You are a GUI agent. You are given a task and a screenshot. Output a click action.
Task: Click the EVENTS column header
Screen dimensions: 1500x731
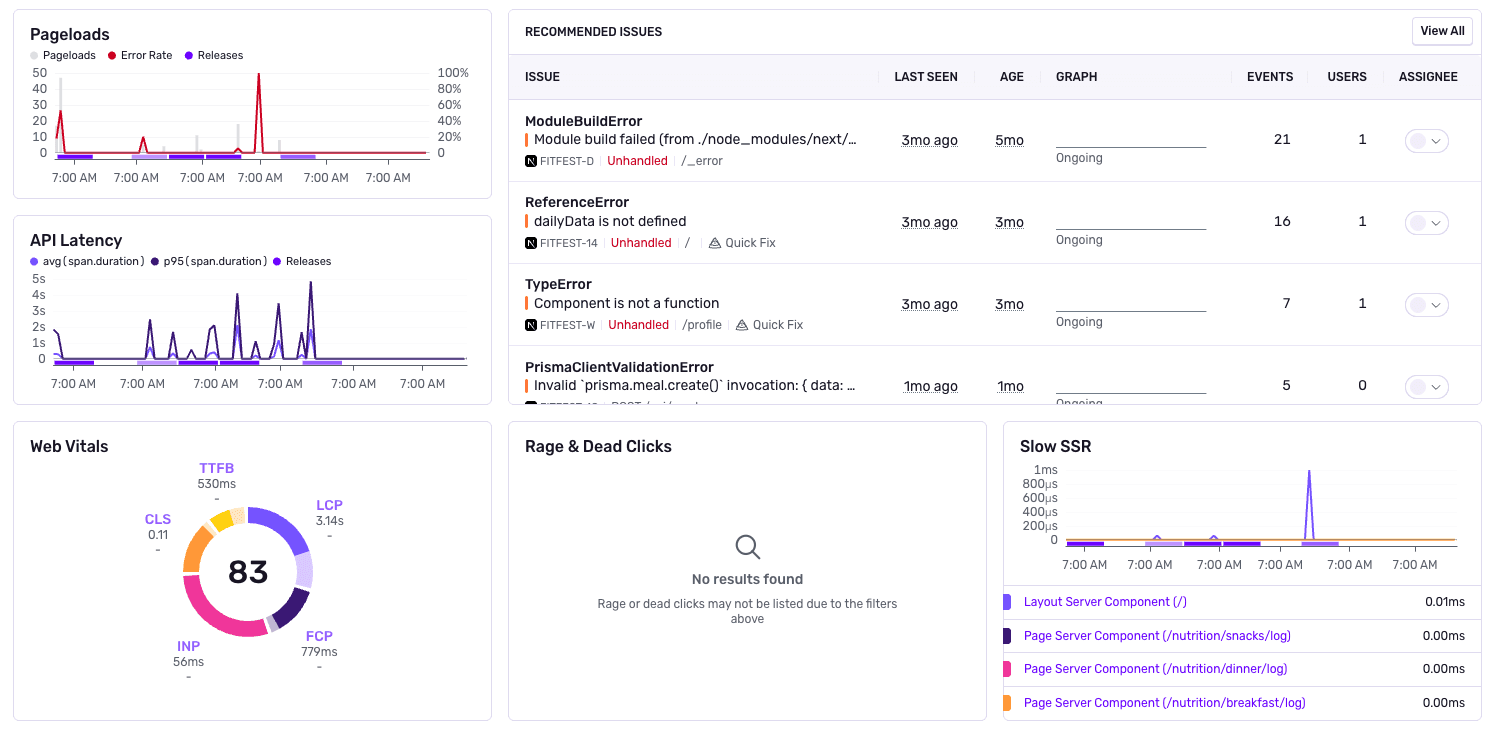pos(1269,76)
